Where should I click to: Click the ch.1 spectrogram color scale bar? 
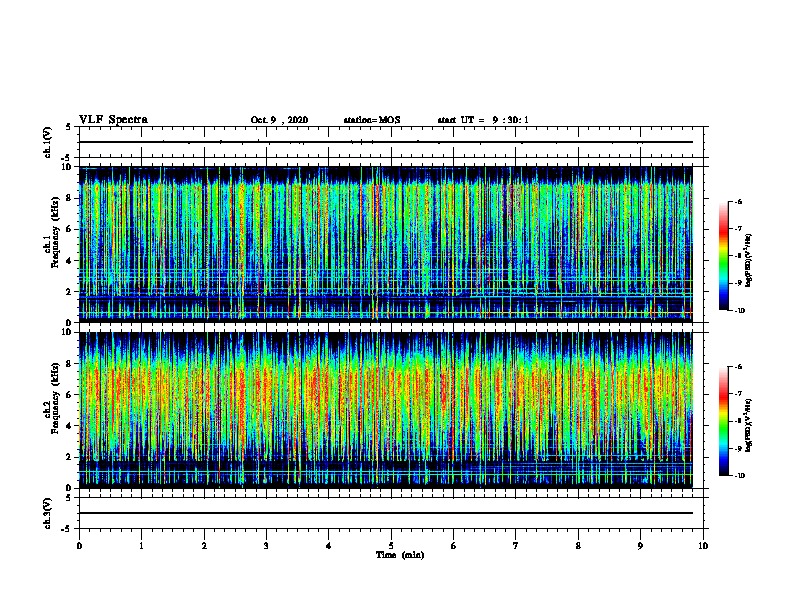pyautogui.click(x=723, y=256)
